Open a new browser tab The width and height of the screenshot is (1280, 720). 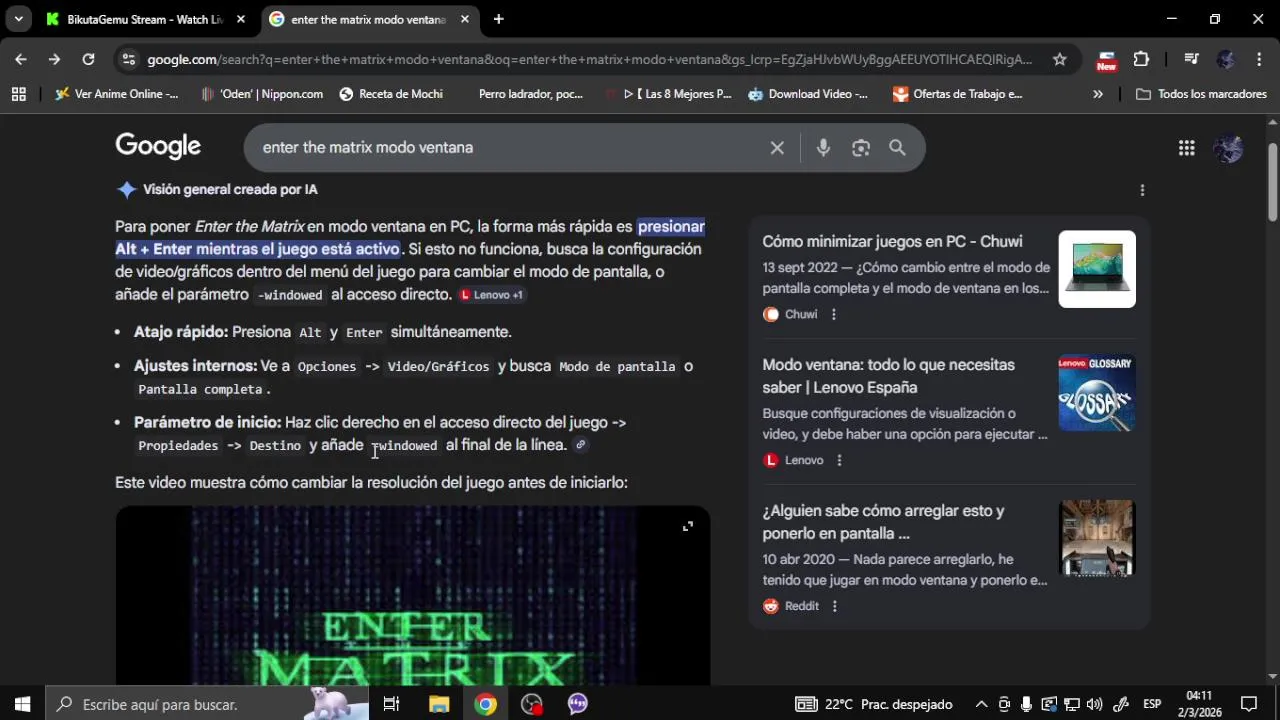(498, 19)
